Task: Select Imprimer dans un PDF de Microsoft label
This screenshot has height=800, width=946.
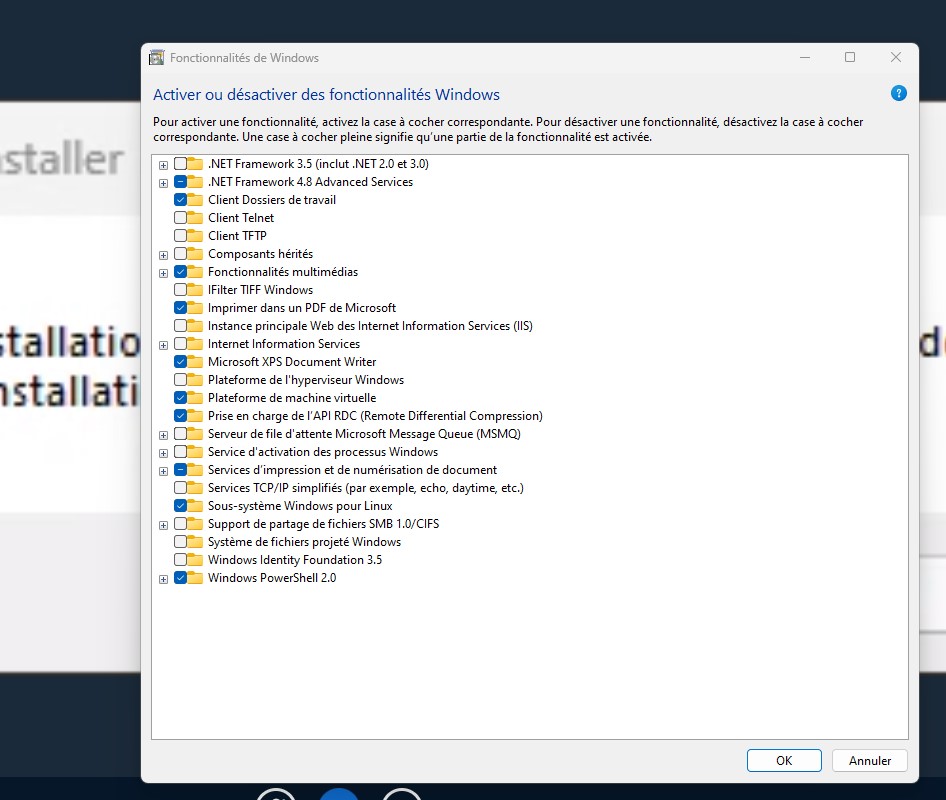Action: point(302,308)
